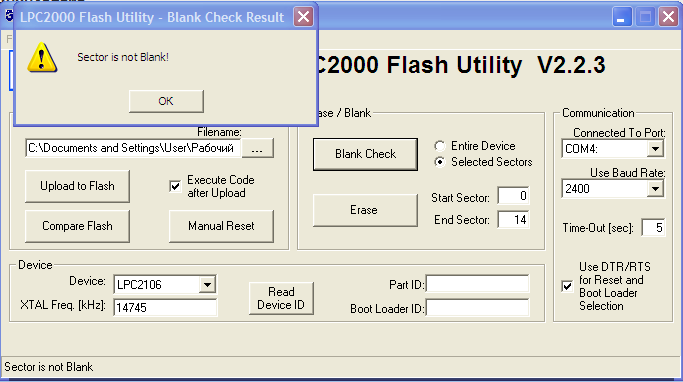Select the Selected Sectors radio option
The height and width of the screenshot is (382, 683).
[440, 162]
